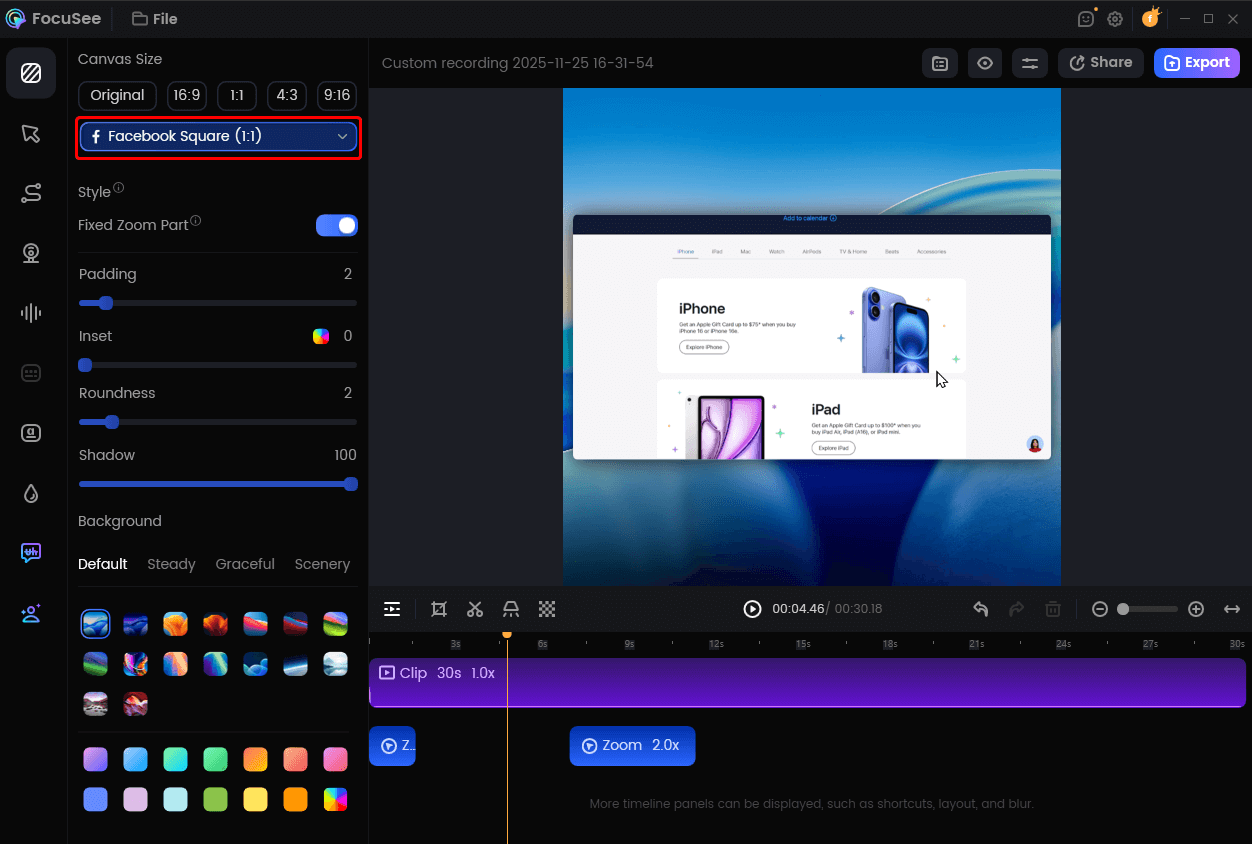1252x844 pixels.
Task: Select the cursor effects tool in the sidebar
Action: tap(32, 133)
